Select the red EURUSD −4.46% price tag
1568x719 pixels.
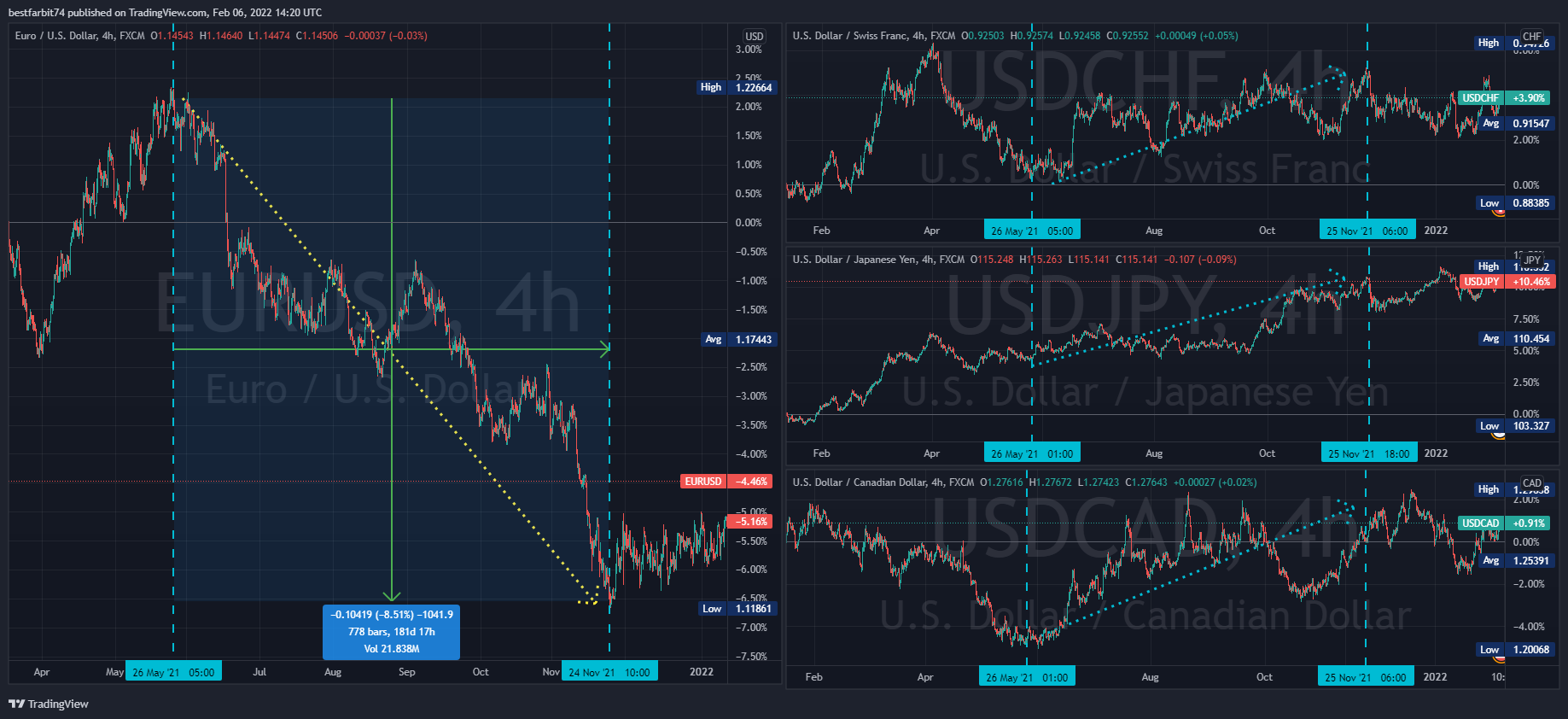point(726,482)
